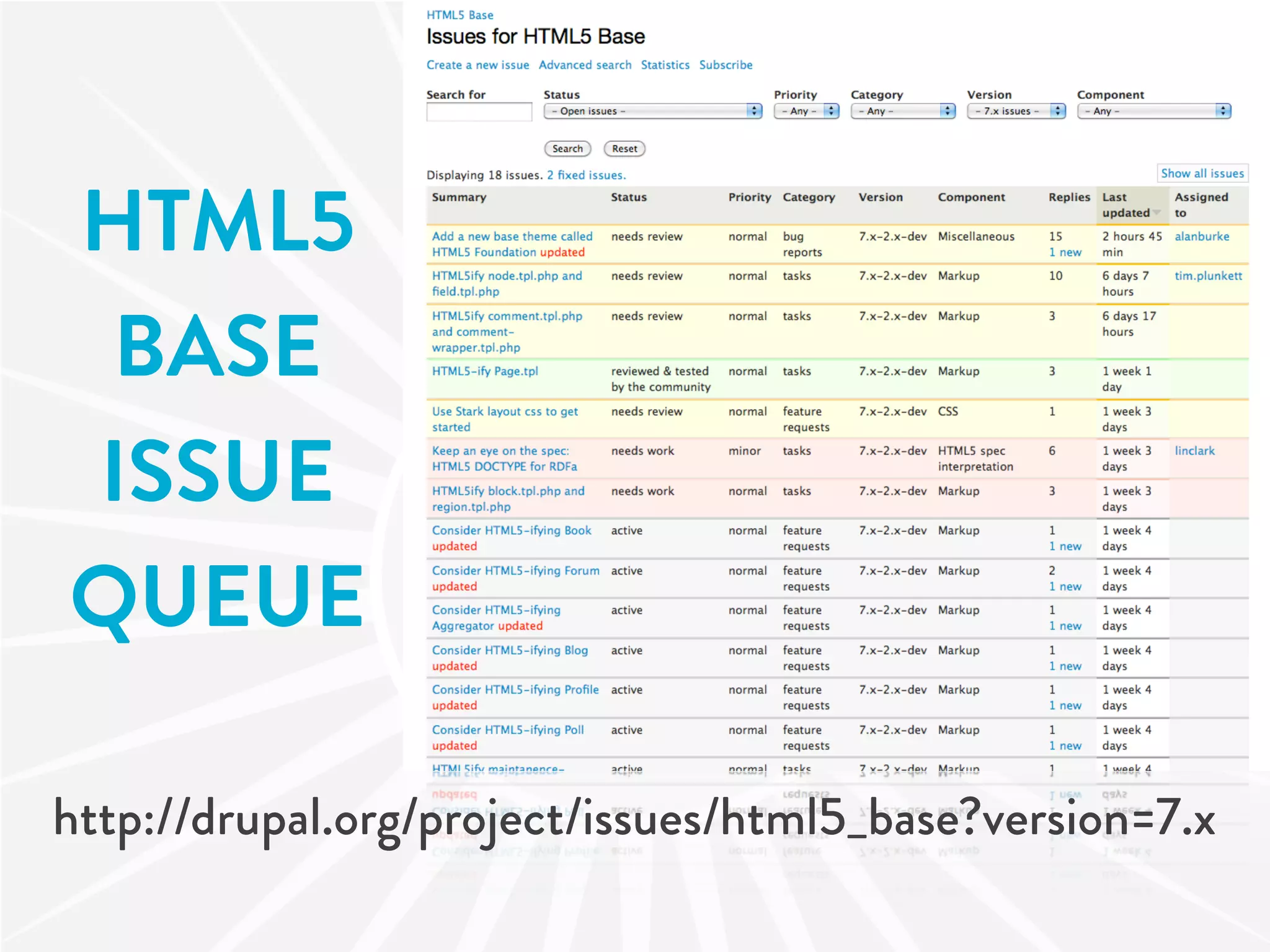Image resolution: width=1270 pixels, height=952 pixels.
Task: Open alanburke assignee profile link
Action: coord(1202,236)
